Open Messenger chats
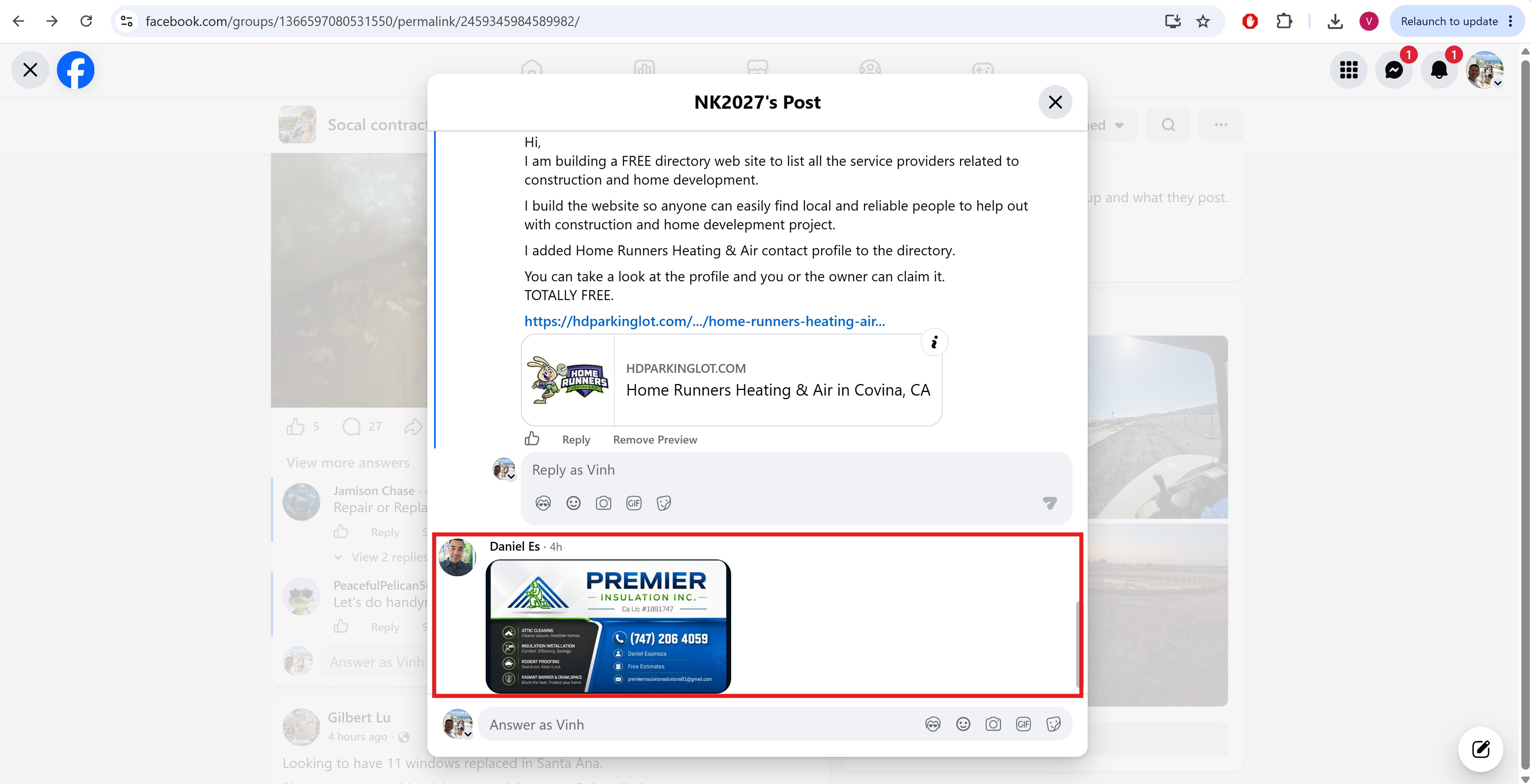This screenshot has width=1531, height=784. [x=1394, y=70]
